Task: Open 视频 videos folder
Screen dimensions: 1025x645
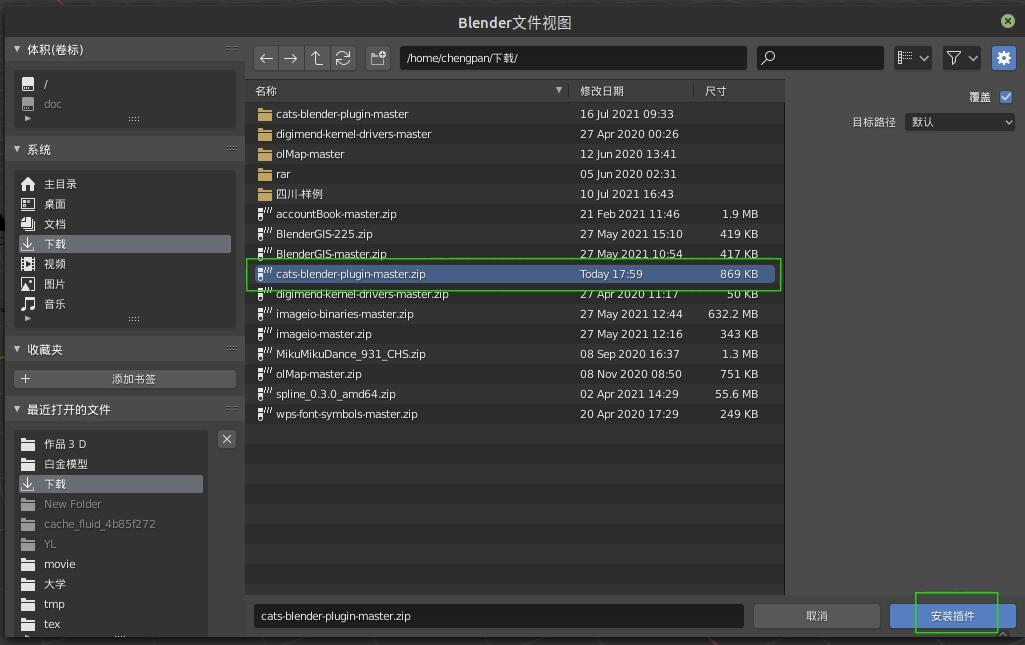Action: tap(125, 264)
